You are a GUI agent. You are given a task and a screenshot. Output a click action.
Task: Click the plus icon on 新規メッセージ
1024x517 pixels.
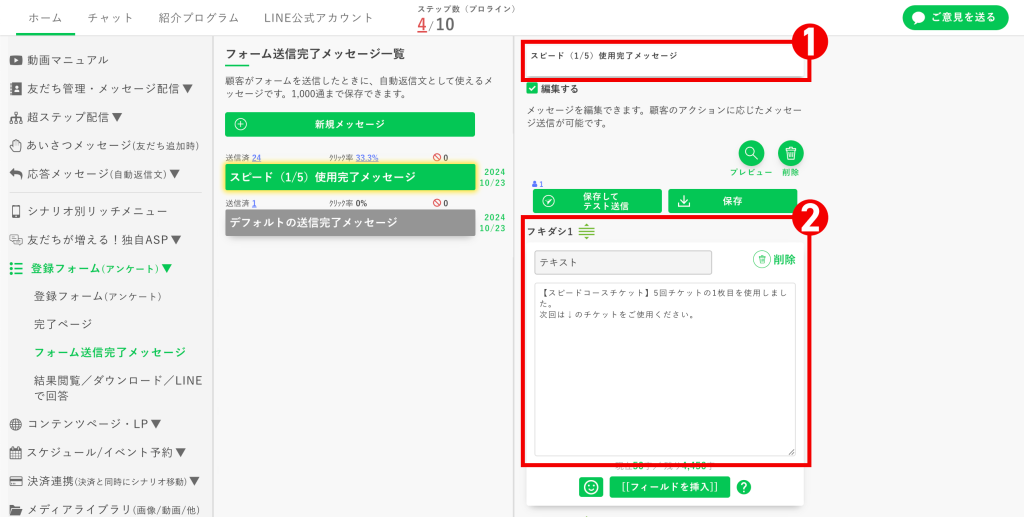240,125
